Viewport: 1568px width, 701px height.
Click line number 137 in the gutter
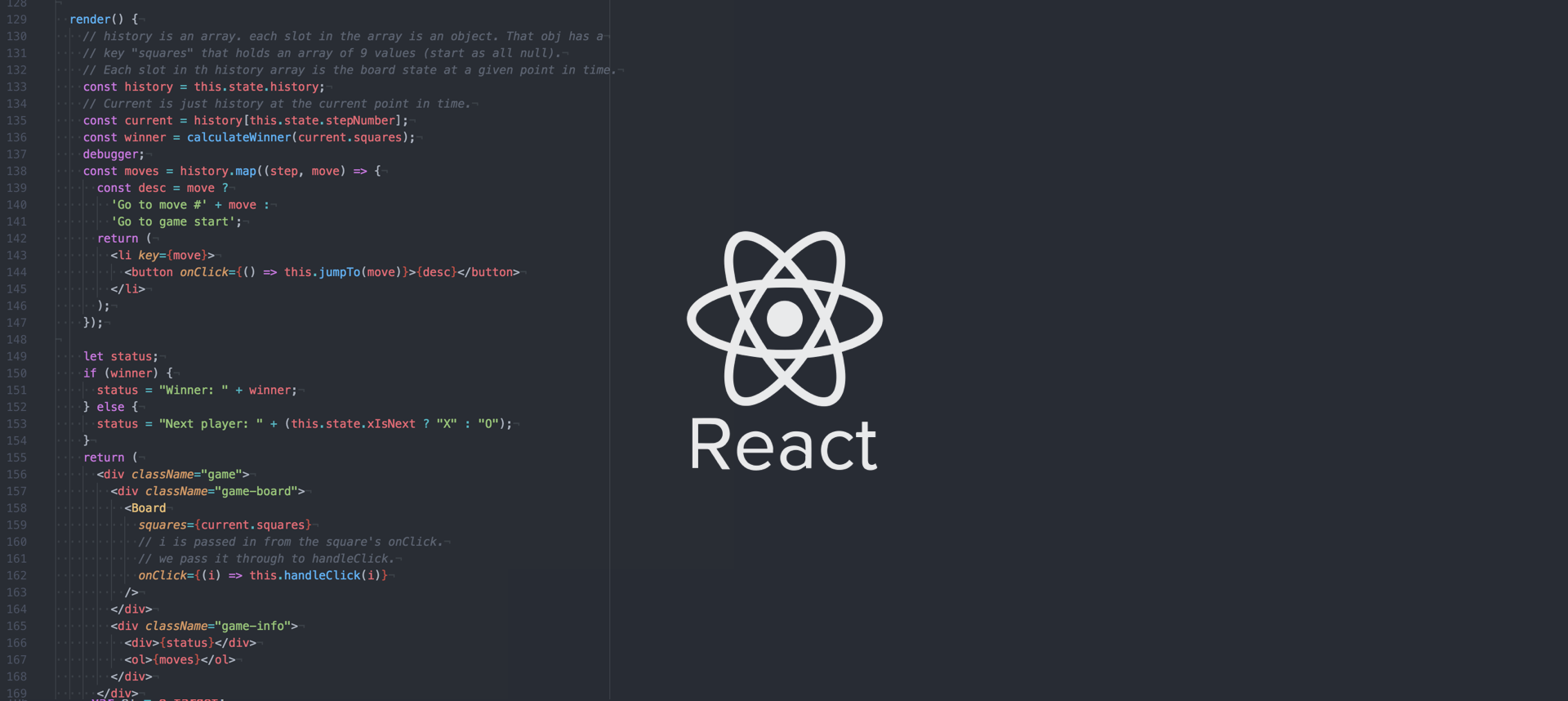click(x=16, y=154)
